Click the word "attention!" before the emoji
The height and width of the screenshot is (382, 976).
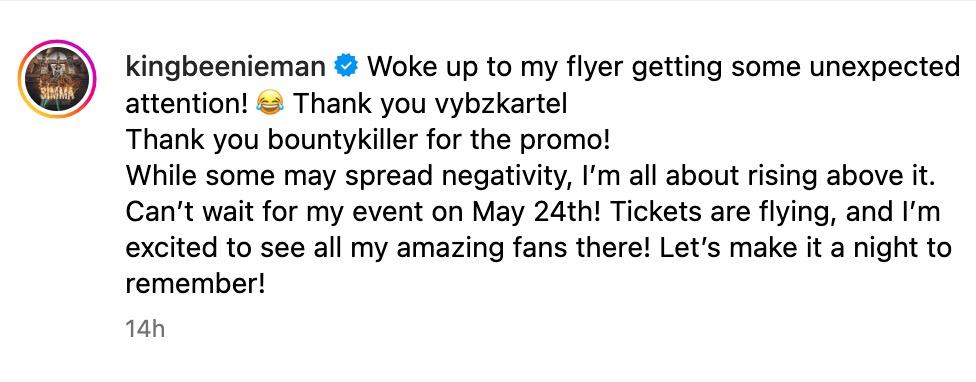click(x=187, y=105)
